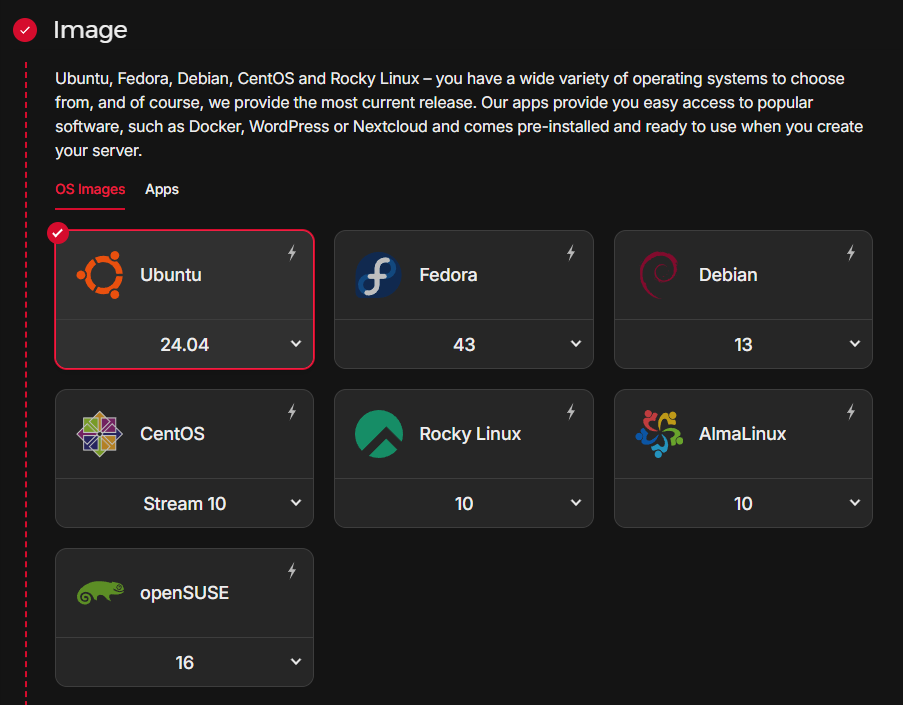
Task: Select the Rocky Linux image name
Action: coord(470,434)
